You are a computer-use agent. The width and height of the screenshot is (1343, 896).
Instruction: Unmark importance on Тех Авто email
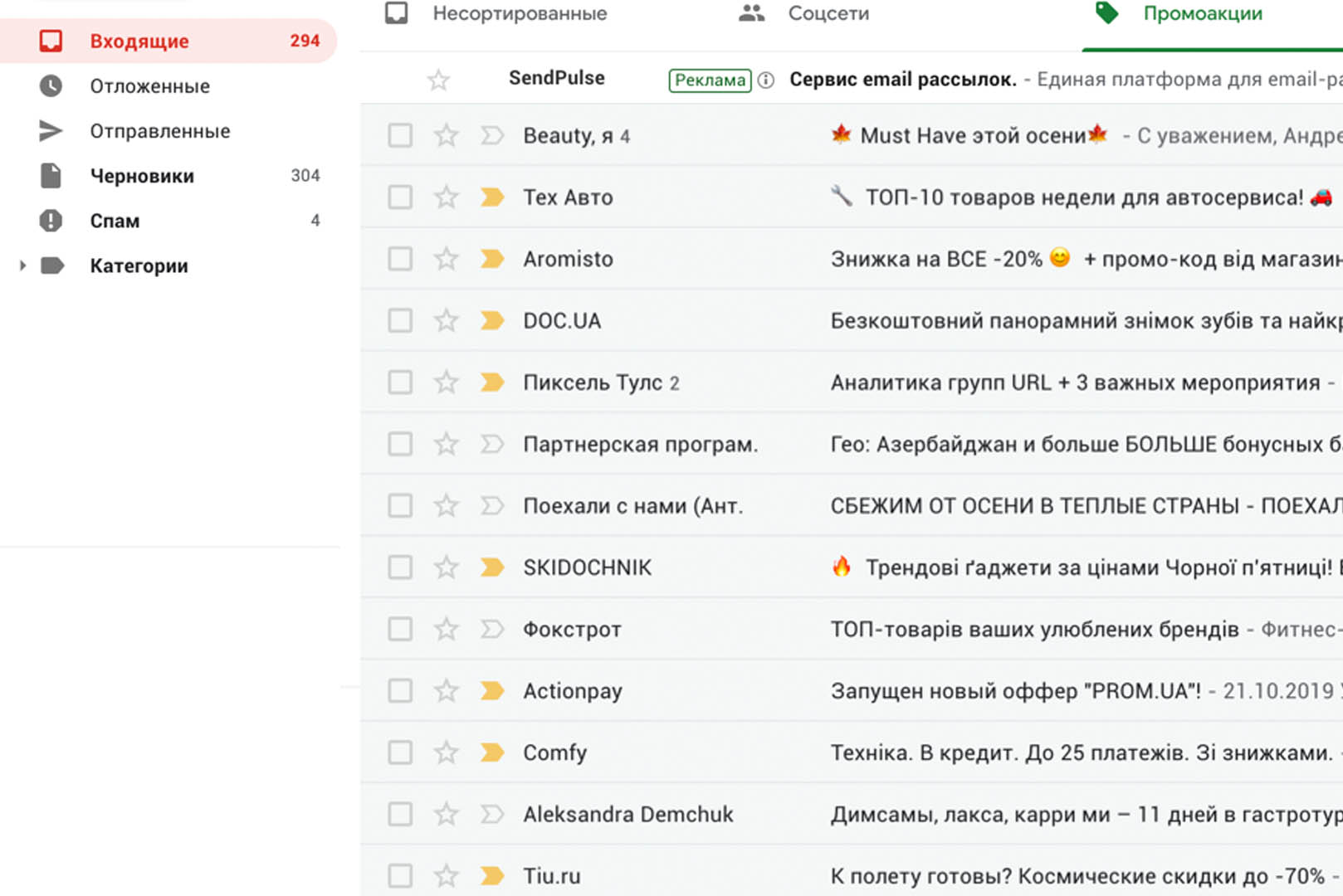(x=492, y=197)
